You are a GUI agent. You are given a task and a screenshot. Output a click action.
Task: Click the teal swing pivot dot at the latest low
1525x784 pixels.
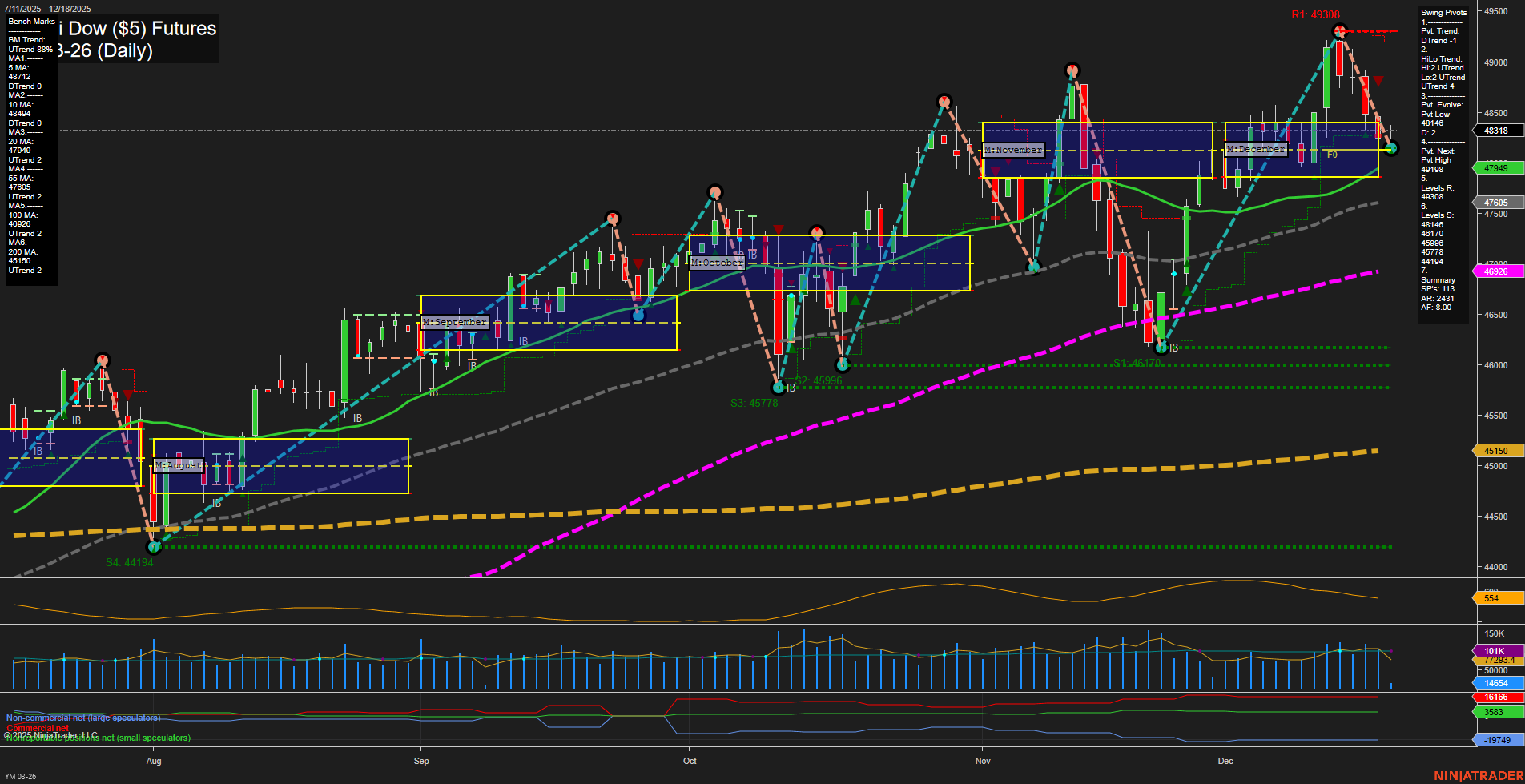[x=1391, y=148]
